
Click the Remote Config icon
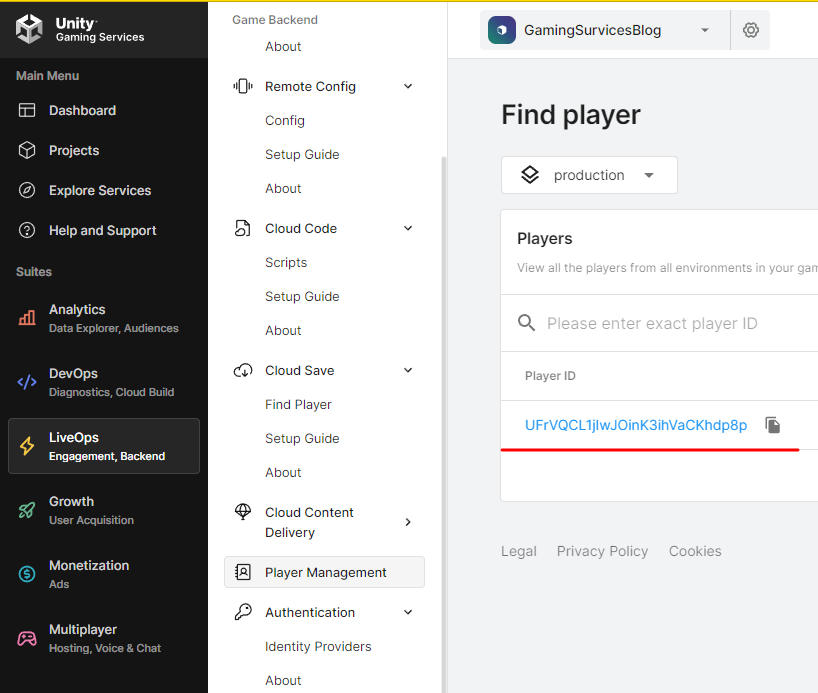[x=243, y=86]
